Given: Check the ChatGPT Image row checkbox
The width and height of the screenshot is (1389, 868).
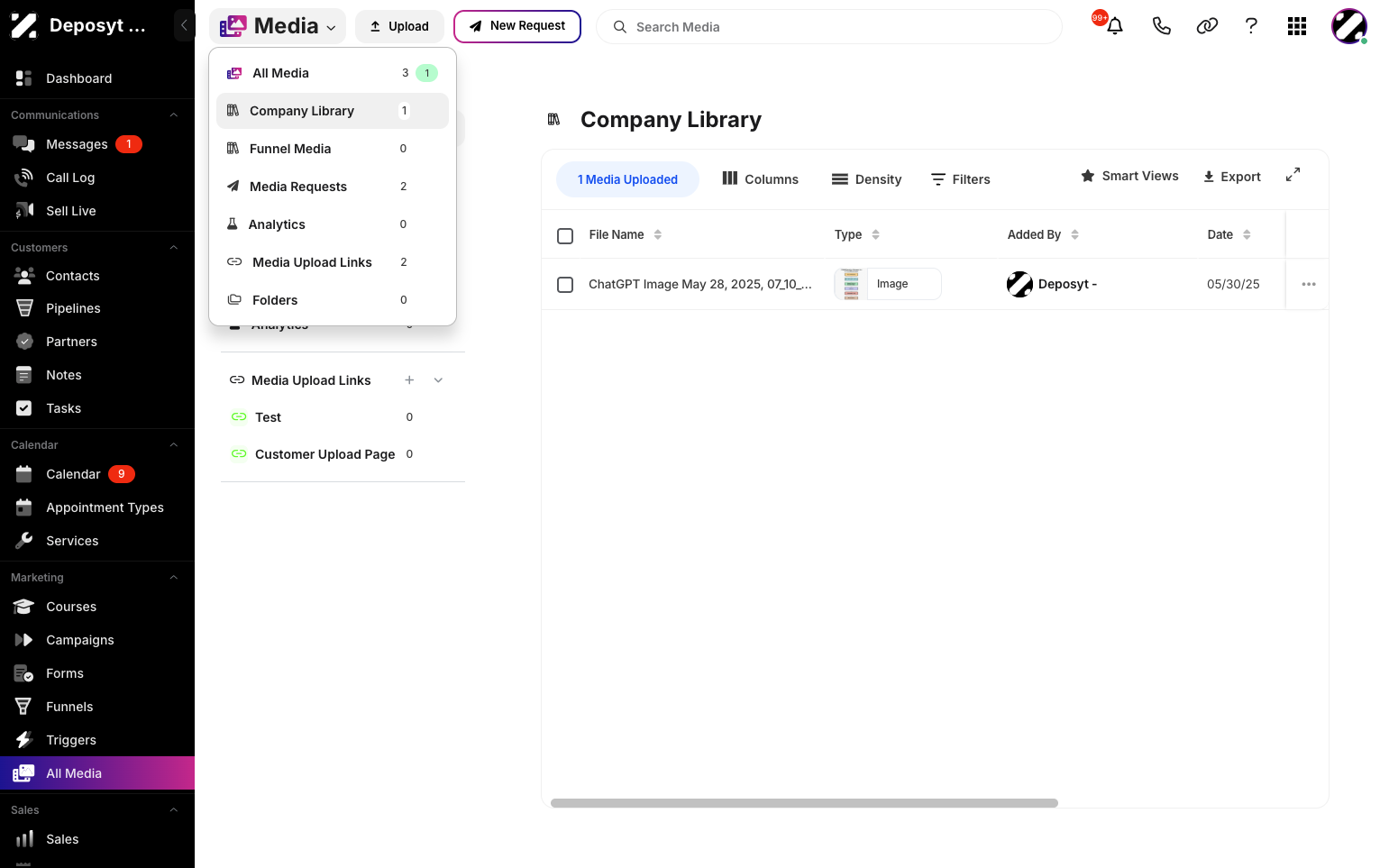Looking at the screenshot, I should (565, 285).
